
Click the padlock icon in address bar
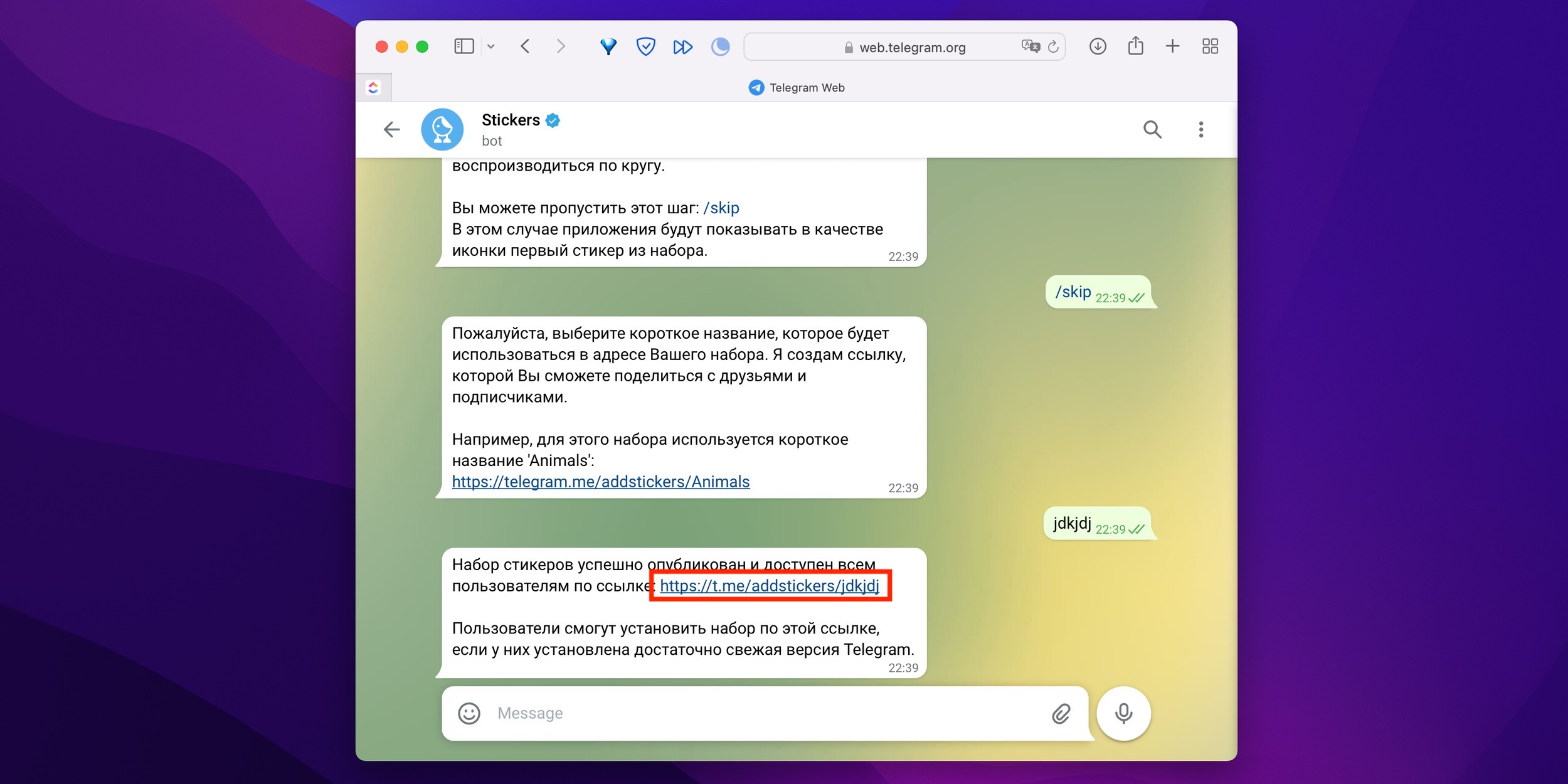click(849, 48)
